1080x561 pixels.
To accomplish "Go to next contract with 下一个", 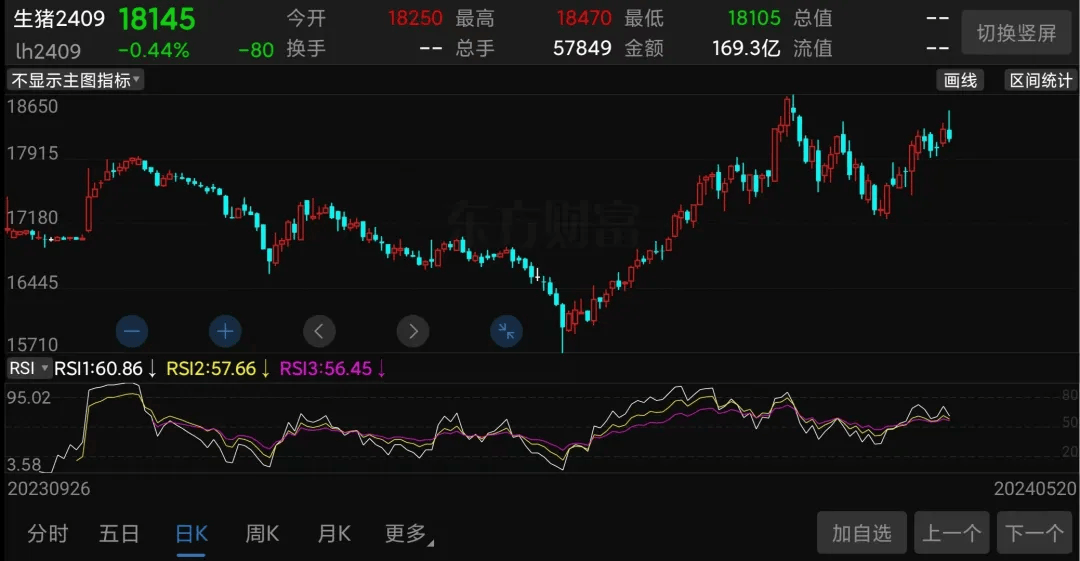I will (x=1034, y=533).
